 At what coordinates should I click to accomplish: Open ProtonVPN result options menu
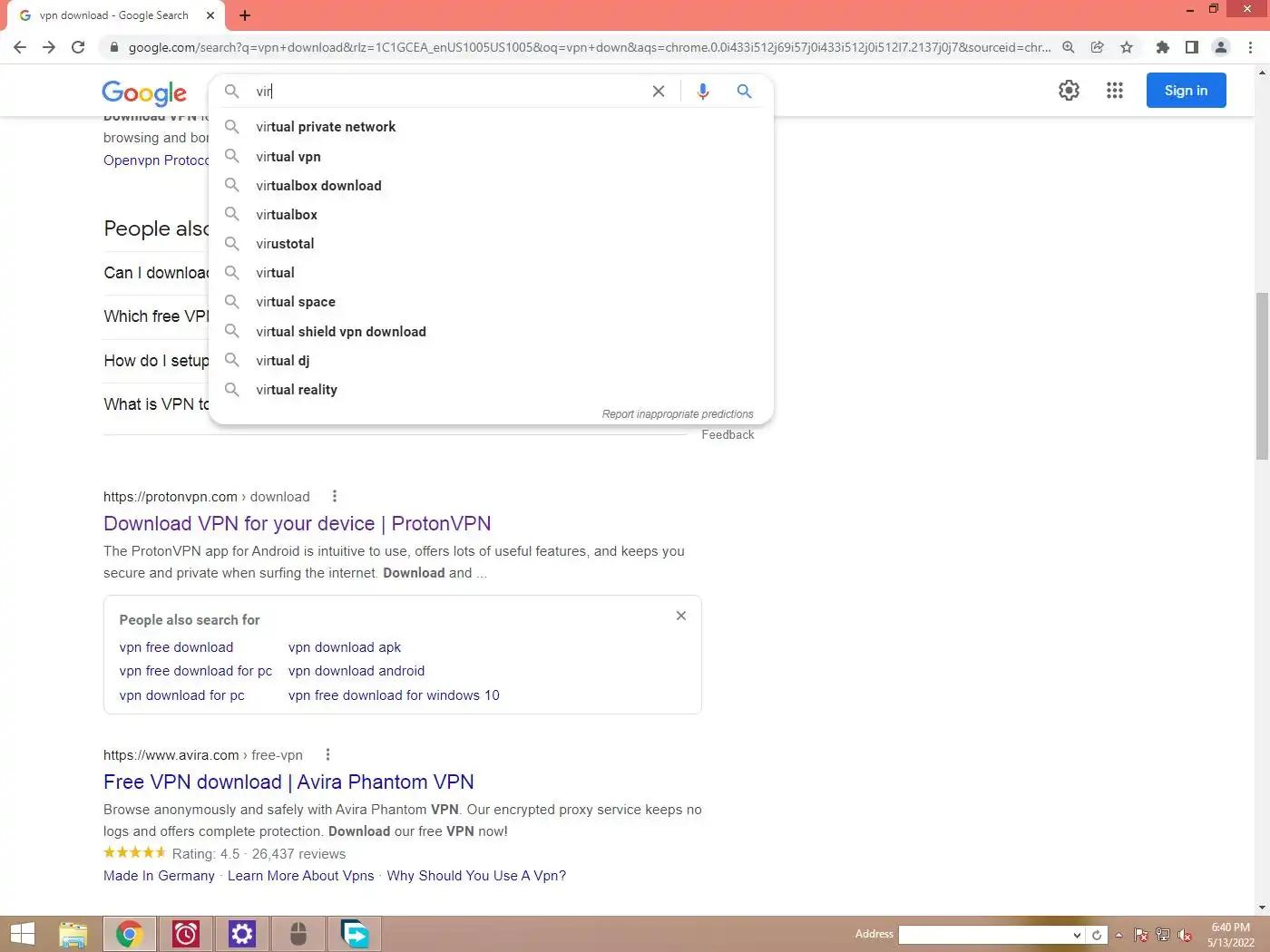coord(335,496)
